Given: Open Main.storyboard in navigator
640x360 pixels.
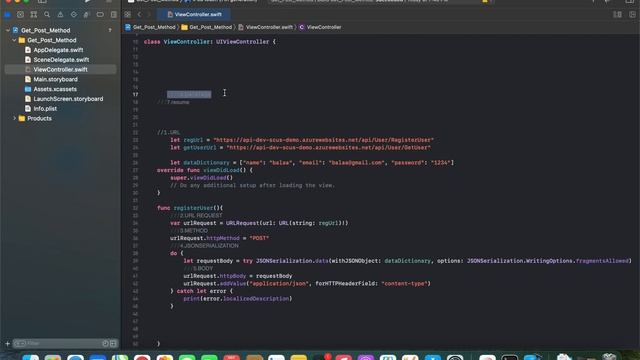Looking at the screenshot, I should click(56, 79).
